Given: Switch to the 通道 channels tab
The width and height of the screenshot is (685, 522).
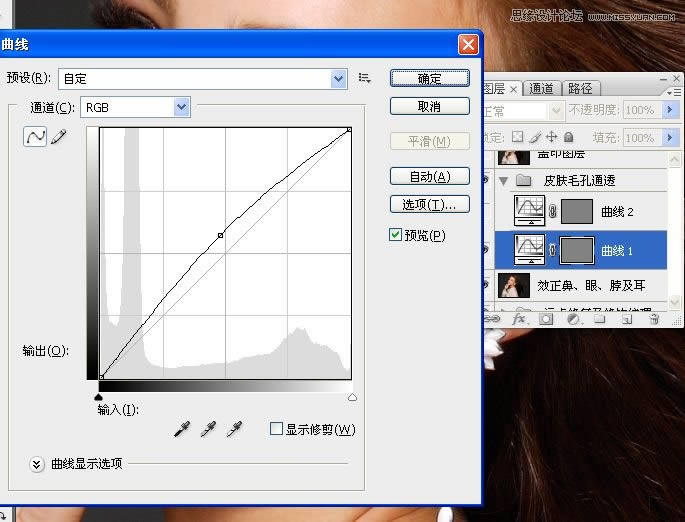Looking at the screenshot, I should tap(541, 89).
